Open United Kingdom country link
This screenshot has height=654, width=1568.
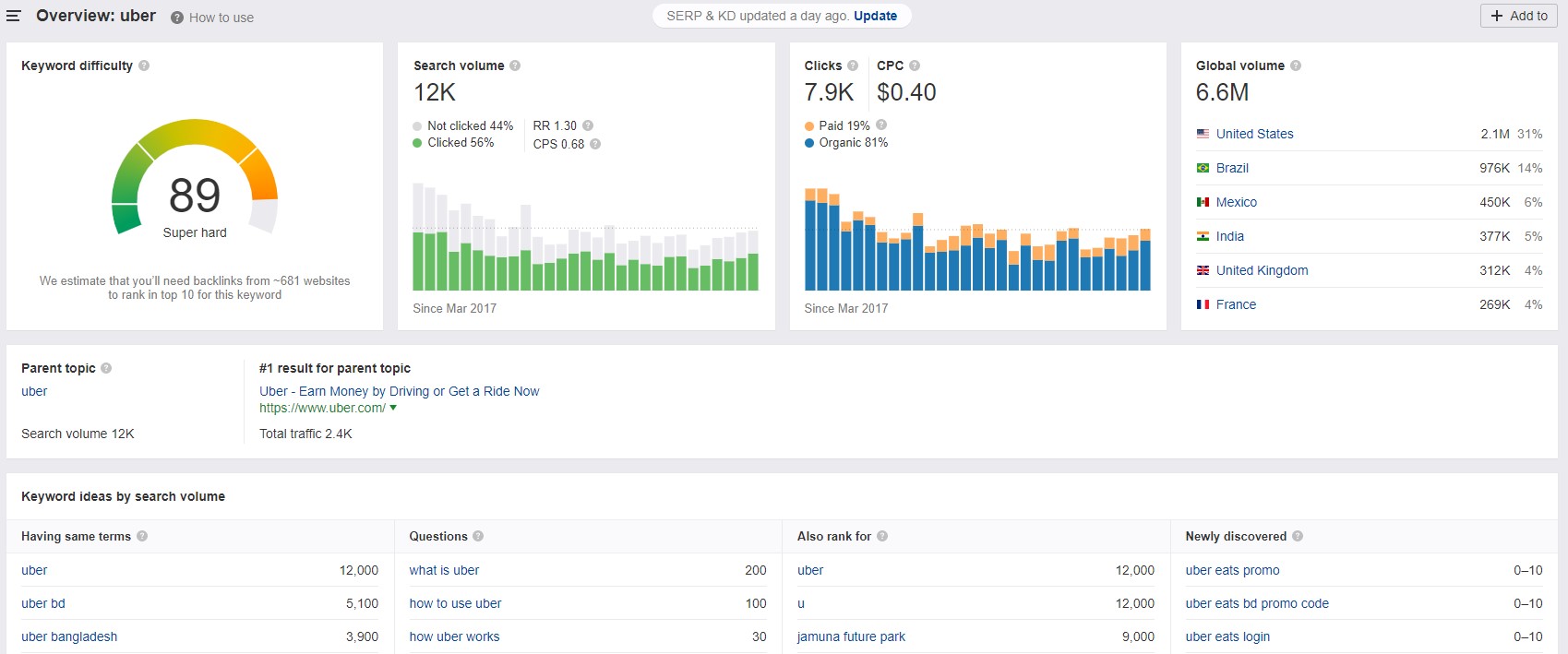point(1262,270)
